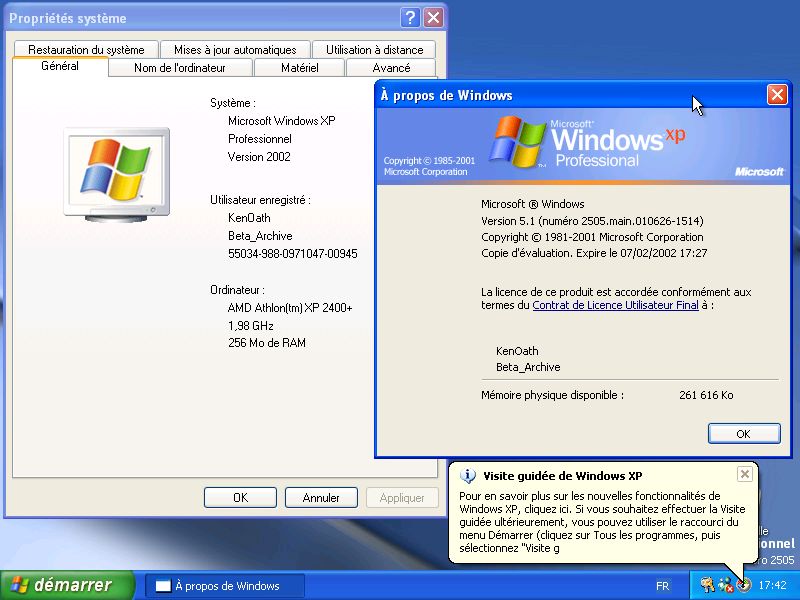
Task: Close the Propriétés système window
Action: pos(433,18)
